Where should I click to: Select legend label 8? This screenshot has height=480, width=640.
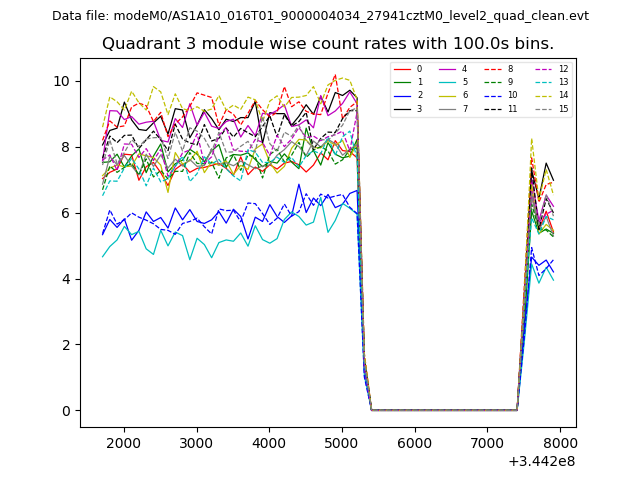(510, 69)
